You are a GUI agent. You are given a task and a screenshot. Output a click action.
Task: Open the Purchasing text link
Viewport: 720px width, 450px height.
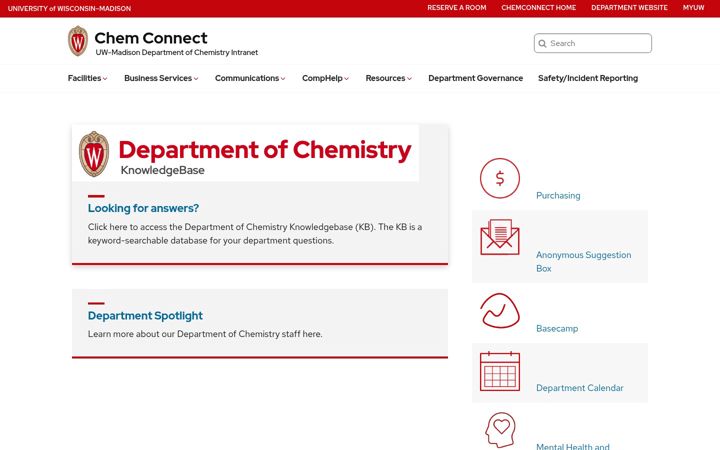click(558, 196)
